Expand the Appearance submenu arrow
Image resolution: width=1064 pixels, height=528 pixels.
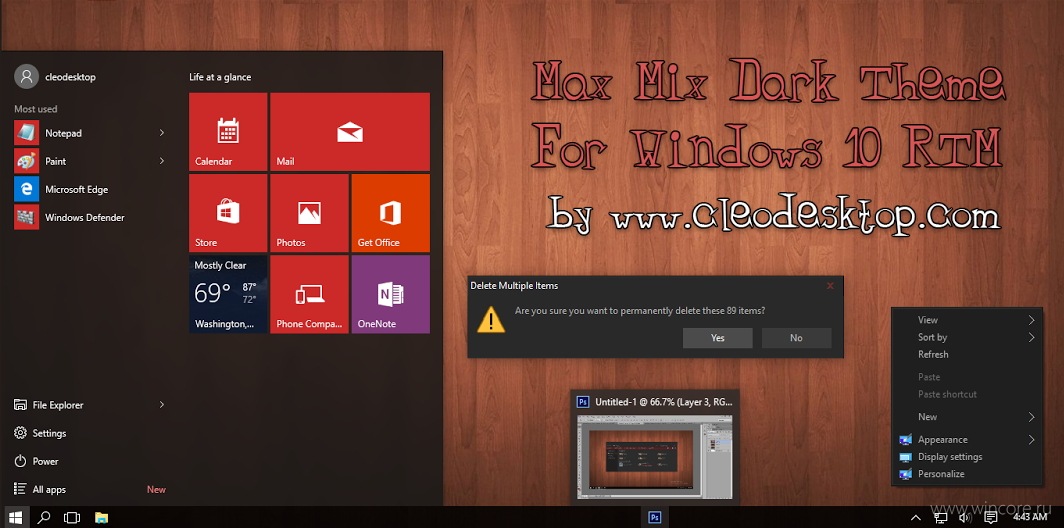coord(1031,440)
